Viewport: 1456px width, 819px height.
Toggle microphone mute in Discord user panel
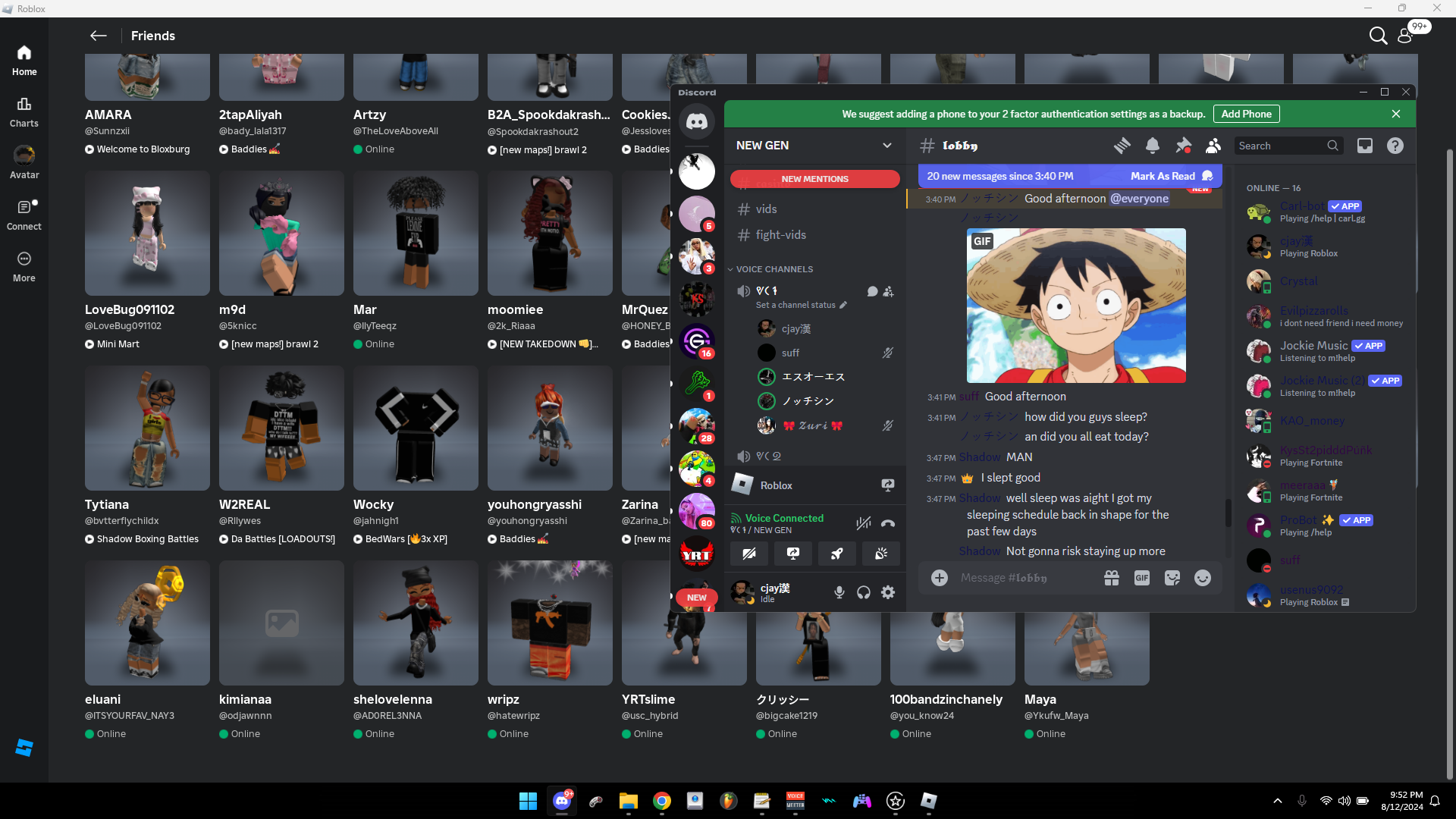(839, 592)
